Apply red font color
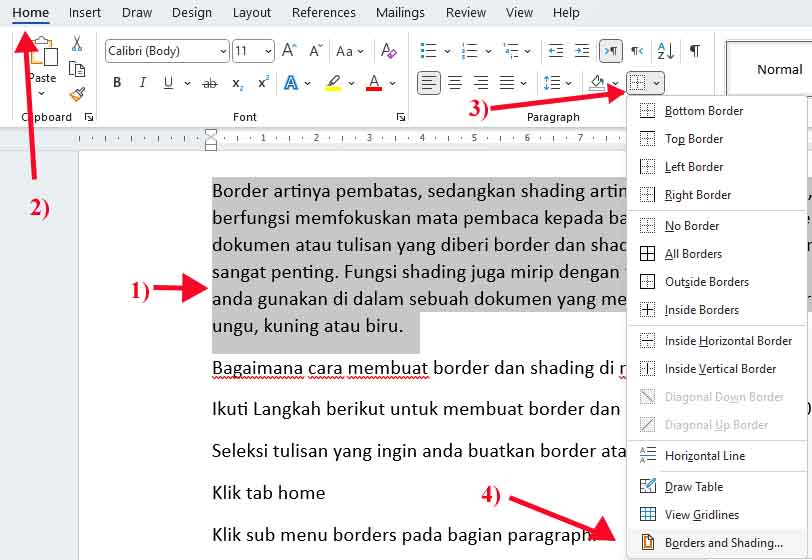The width and height of the screenshot is (812, 560). click(374, 83)
